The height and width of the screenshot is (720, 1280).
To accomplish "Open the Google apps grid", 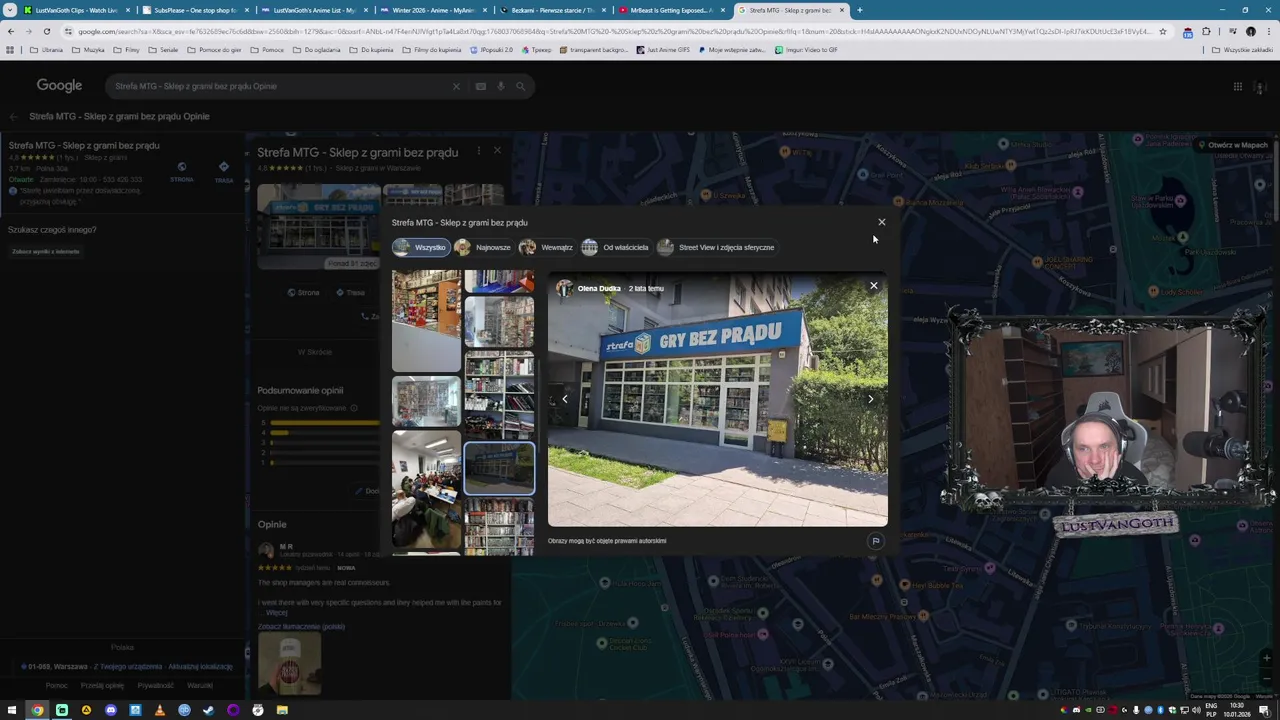I will tap(1237, 86).
